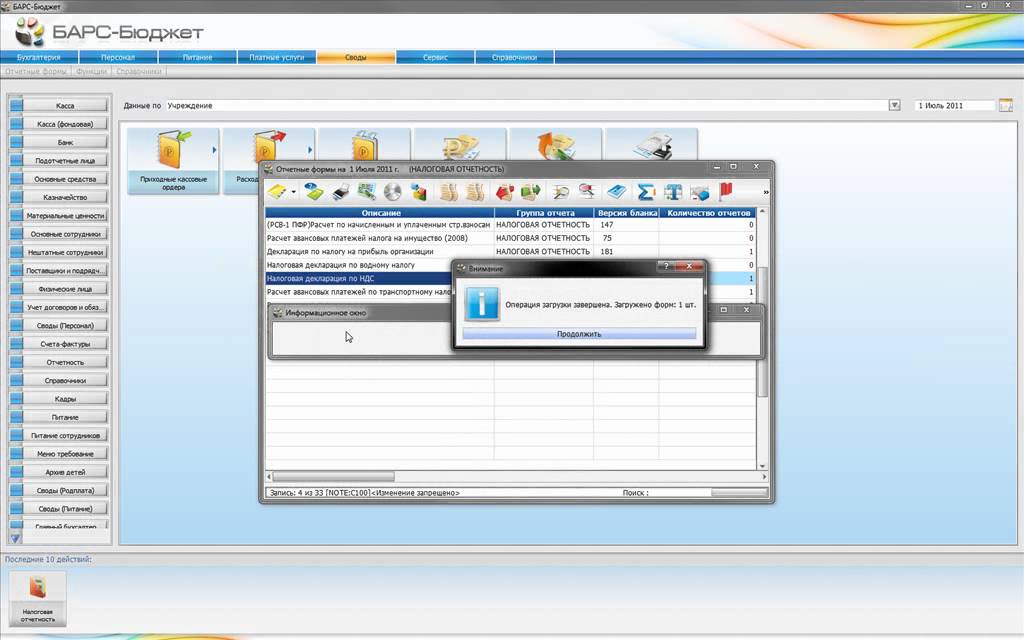Click Продолжить in the Внимание dialog
The width and height of the screenshot is (1024, 640).
(x=579, y=334)
